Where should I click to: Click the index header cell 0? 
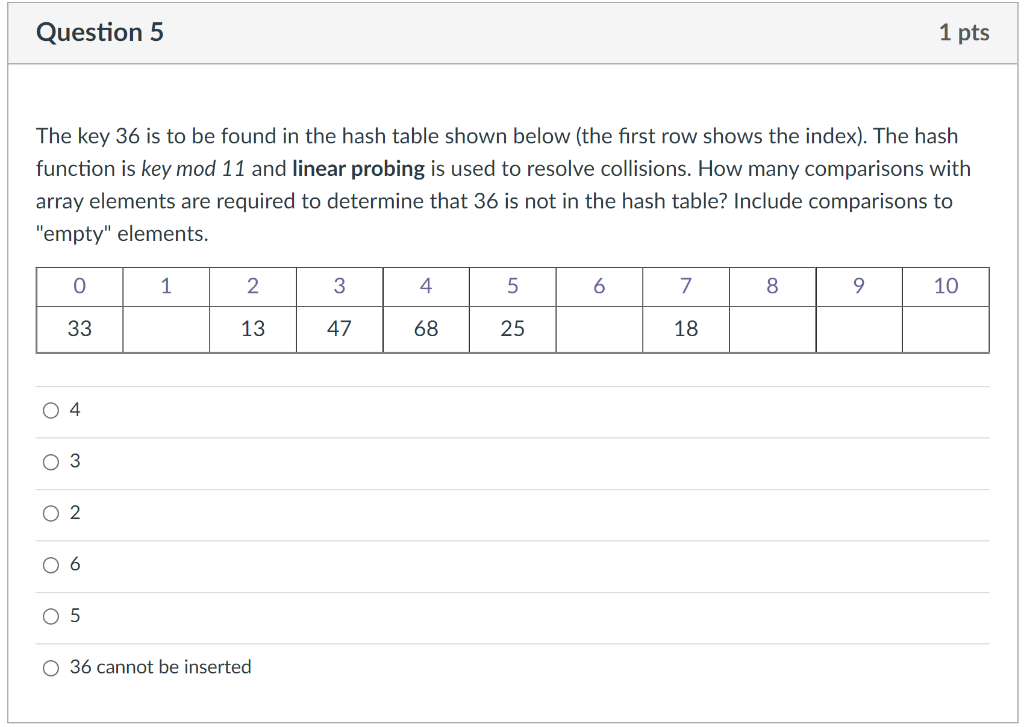[x=78, y=286]
